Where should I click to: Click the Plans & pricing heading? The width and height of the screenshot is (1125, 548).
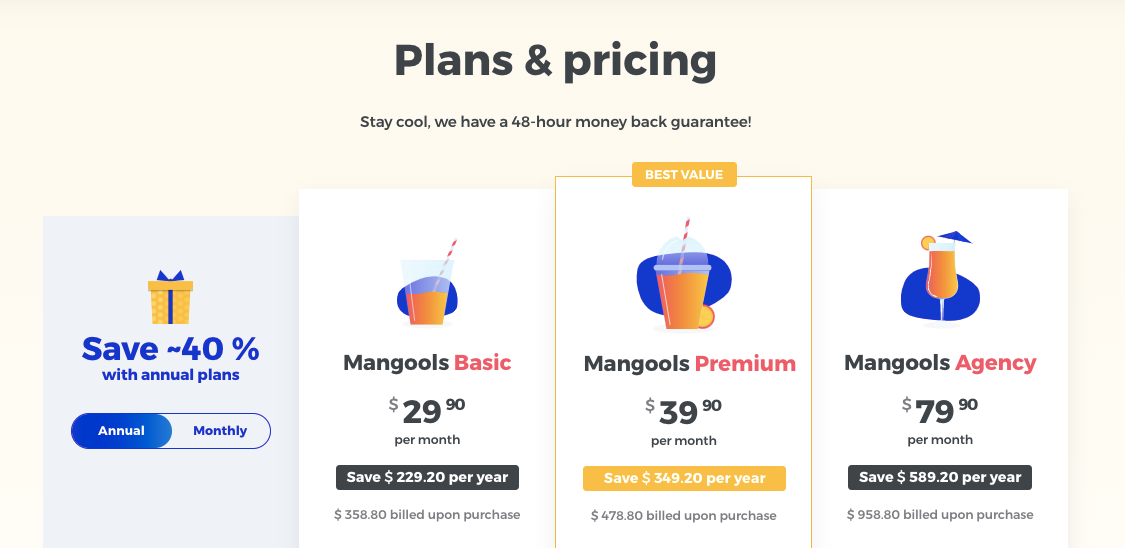pyautogui.click(x=555, y=60)
